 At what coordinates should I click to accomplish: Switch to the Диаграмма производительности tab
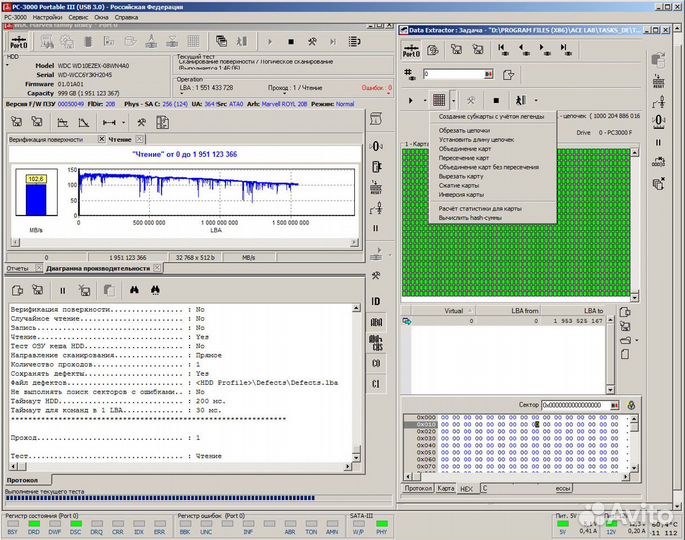pyautogui.click(x=98, y=268)
